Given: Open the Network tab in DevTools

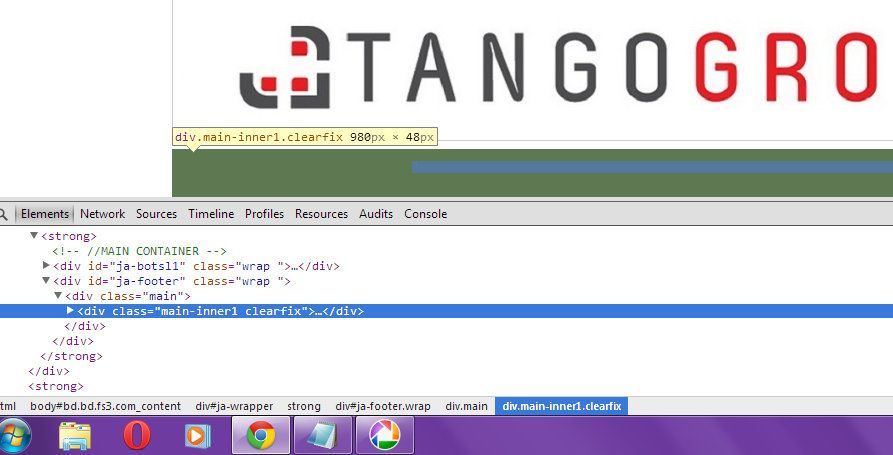Looking at the screenshot, I should (103, 214).
